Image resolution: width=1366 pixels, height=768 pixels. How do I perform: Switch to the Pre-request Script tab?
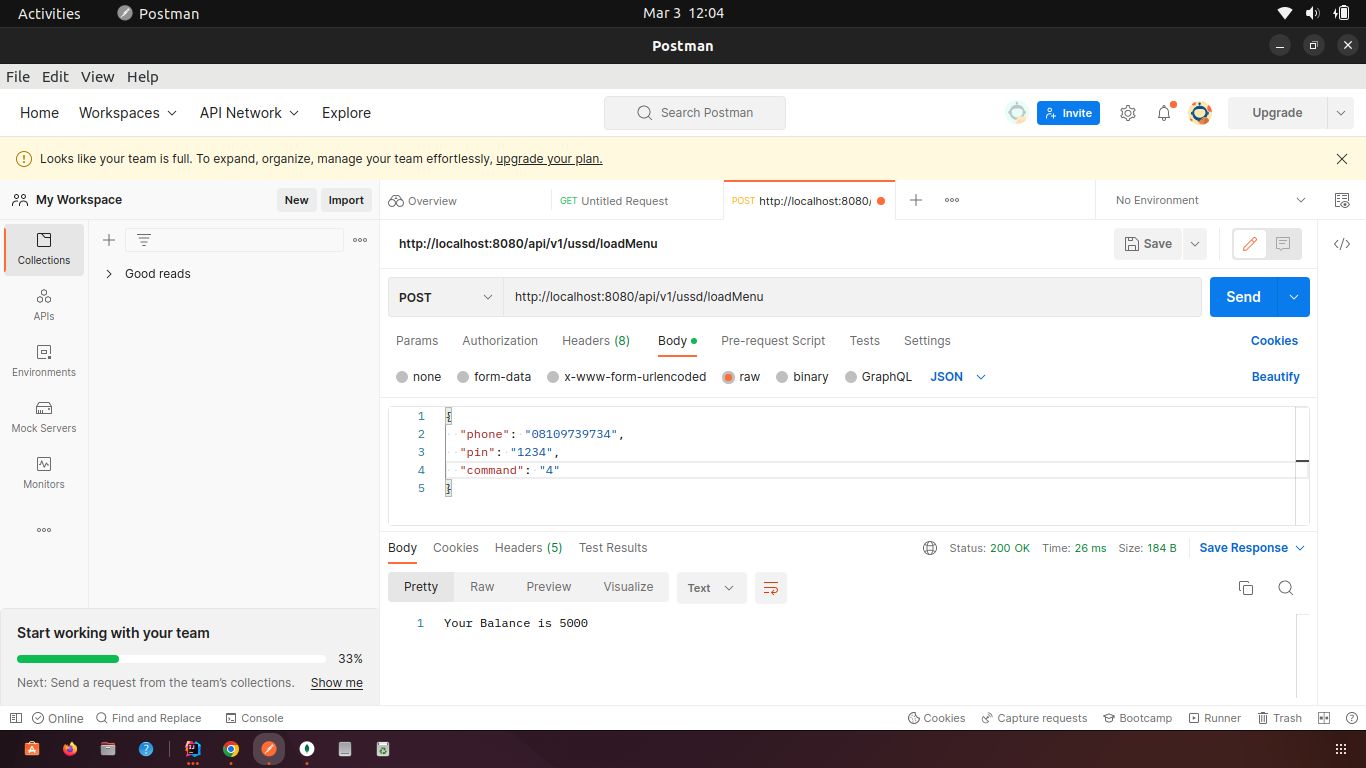pos(773,341)
